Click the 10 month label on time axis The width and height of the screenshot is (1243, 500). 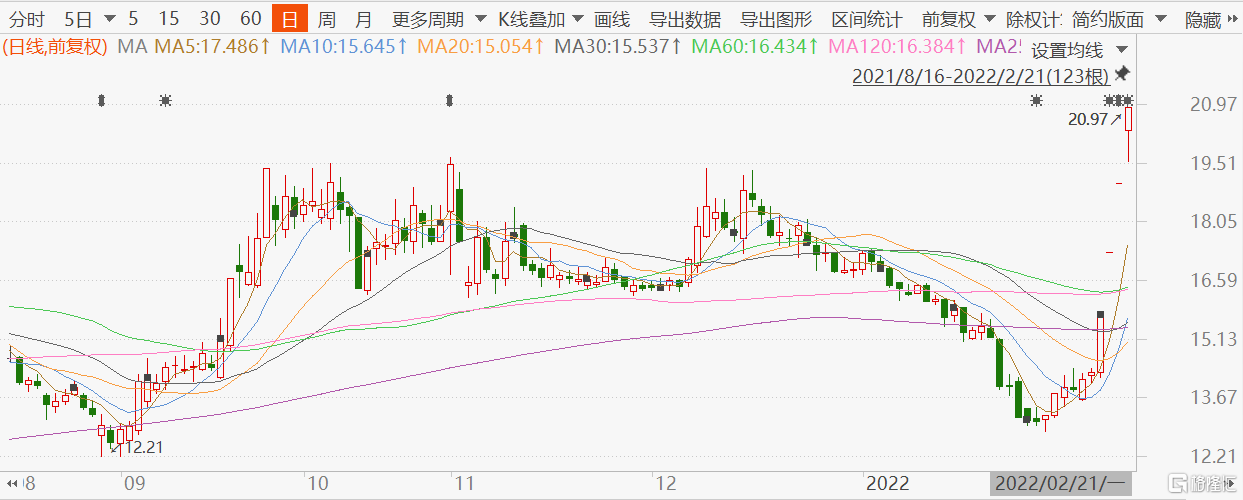318,484
